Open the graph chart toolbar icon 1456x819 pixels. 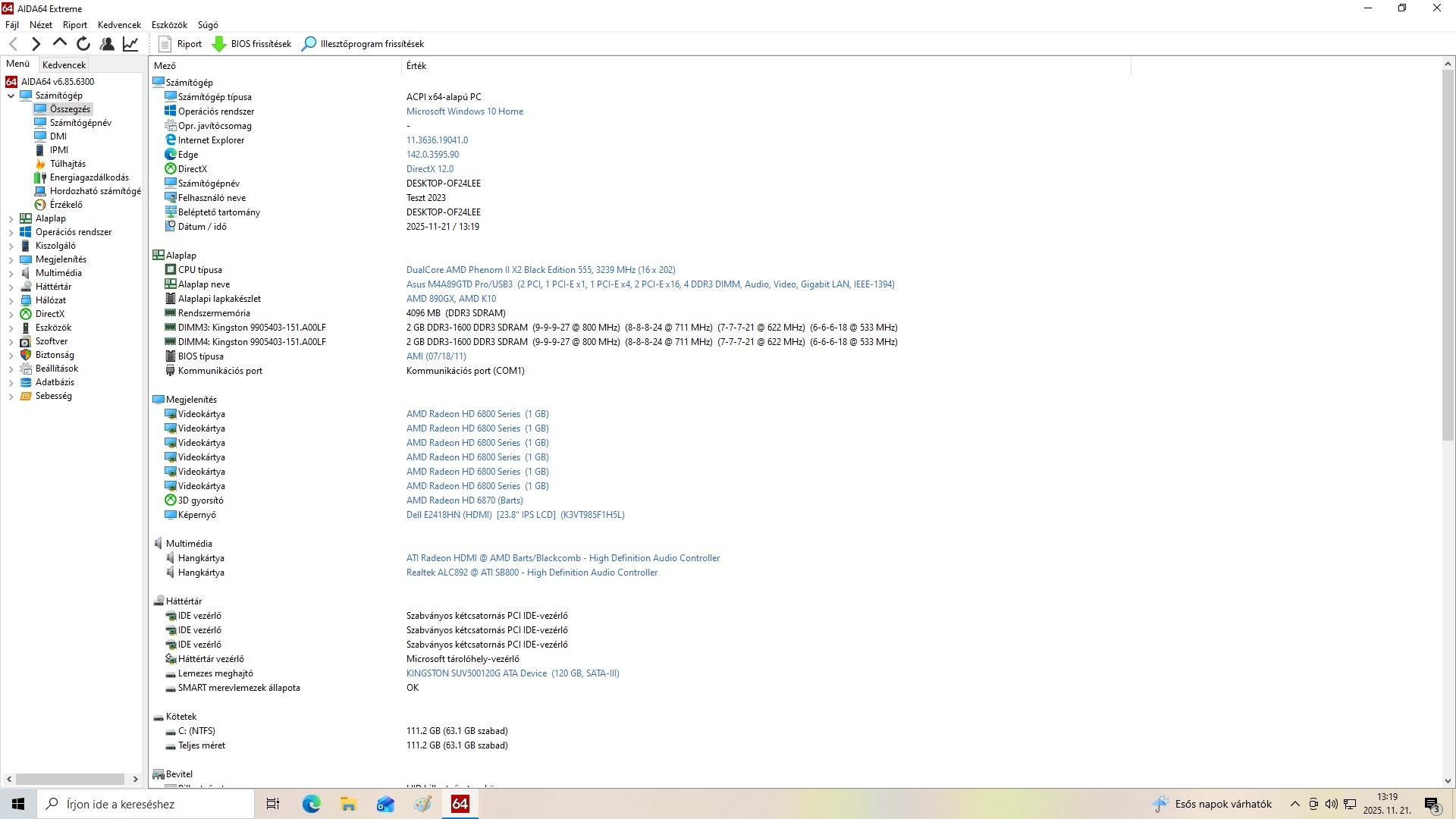(x=130, y=44)
